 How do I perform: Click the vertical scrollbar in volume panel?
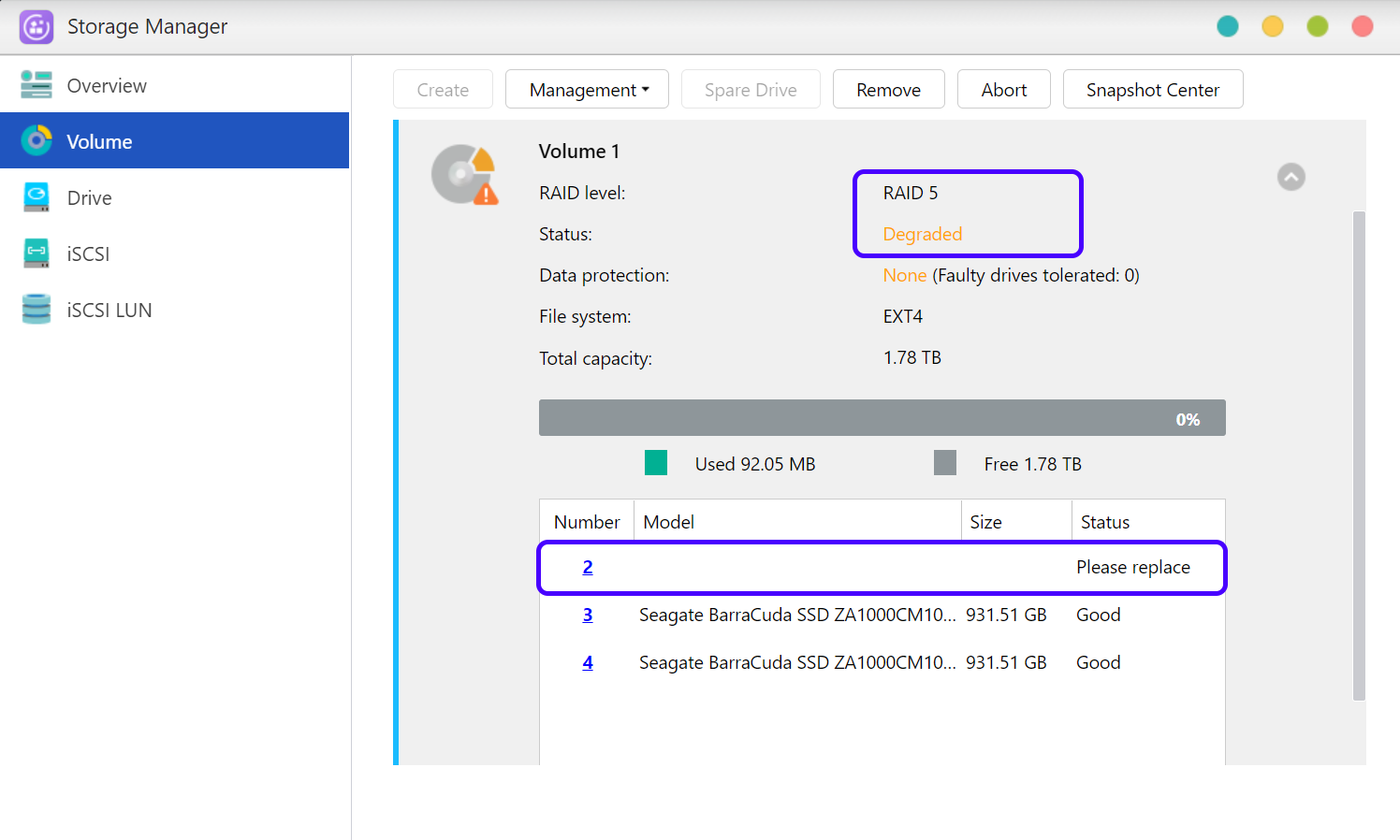pyautogui.click(x=1359, y=455)
